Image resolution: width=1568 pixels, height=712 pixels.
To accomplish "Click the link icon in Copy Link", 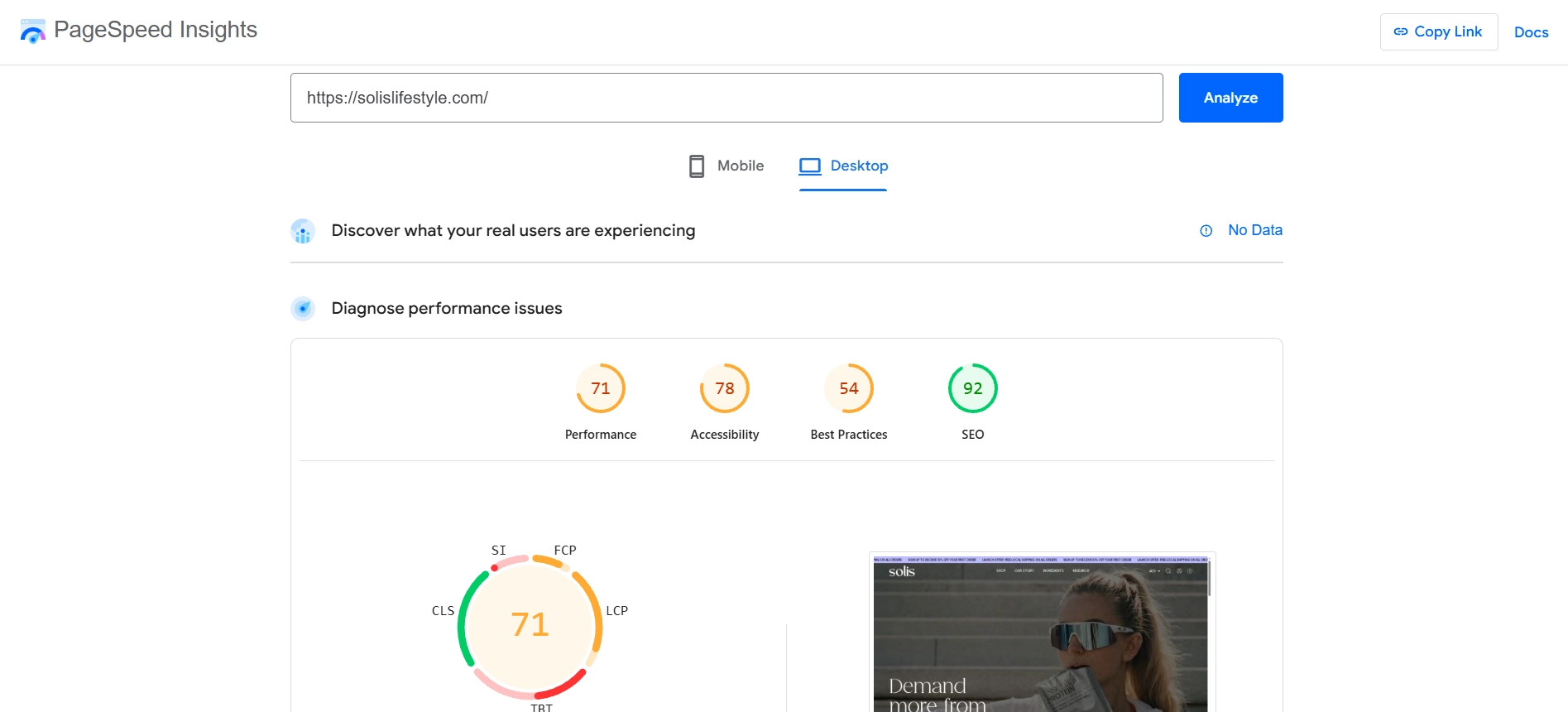I will click(1401, 31).
